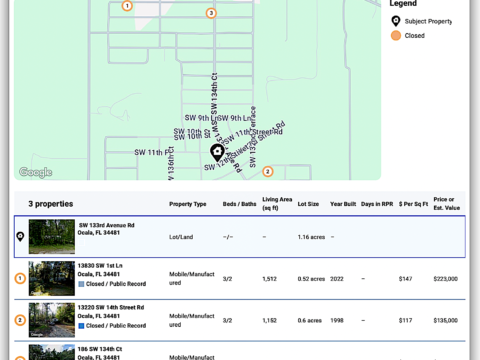
Task: Click the orange Closed legend swatch
Action: (x=396, y=36)
